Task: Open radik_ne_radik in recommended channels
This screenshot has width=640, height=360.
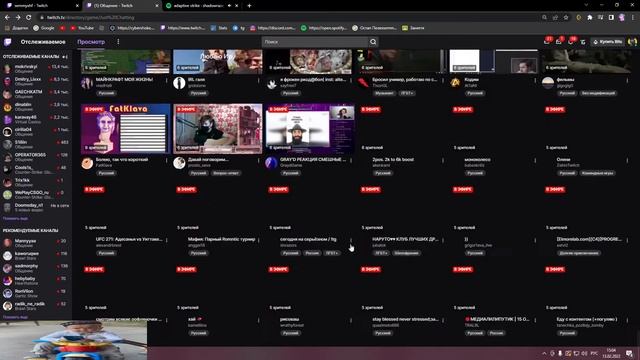Action: (36, 306)
